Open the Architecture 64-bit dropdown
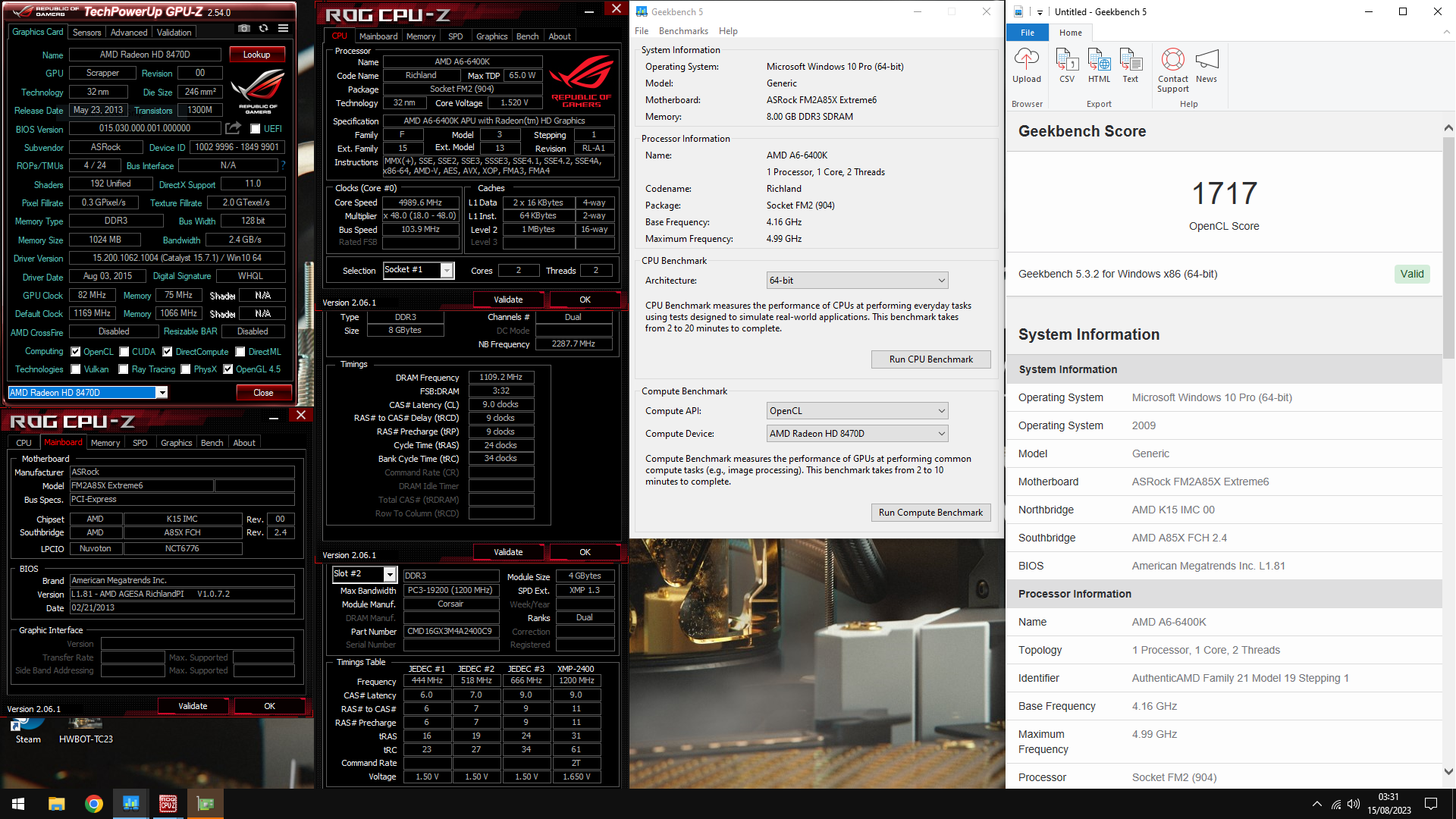This screenshot has height=819, width=1456. point(857,281)
